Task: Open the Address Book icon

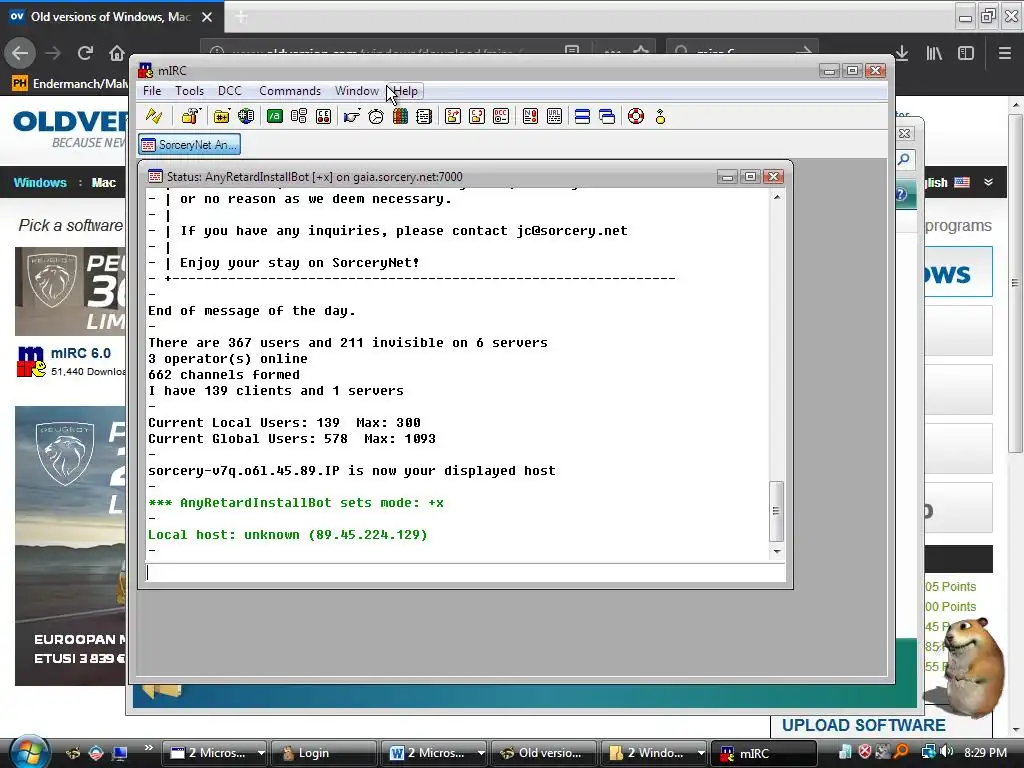Action: (424, 116)
